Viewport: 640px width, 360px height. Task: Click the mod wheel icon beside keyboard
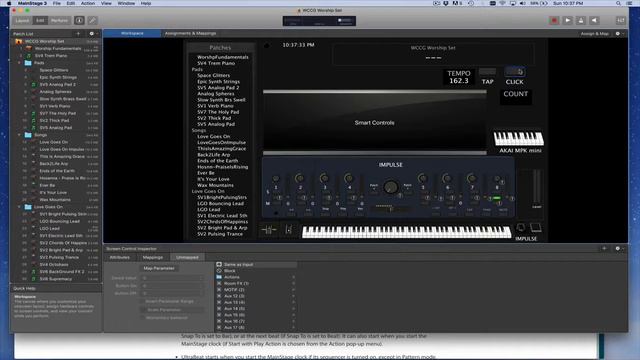tap(289, 230)
